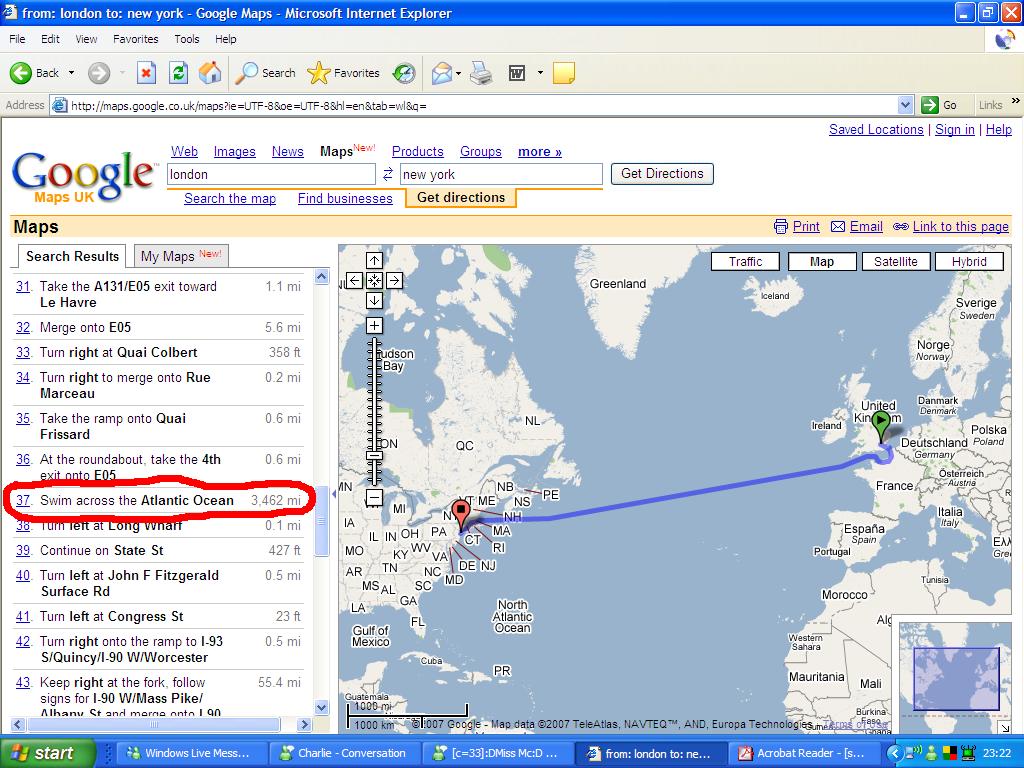
Task: Pan the map right arrow
Action: (x=394, y=281)
